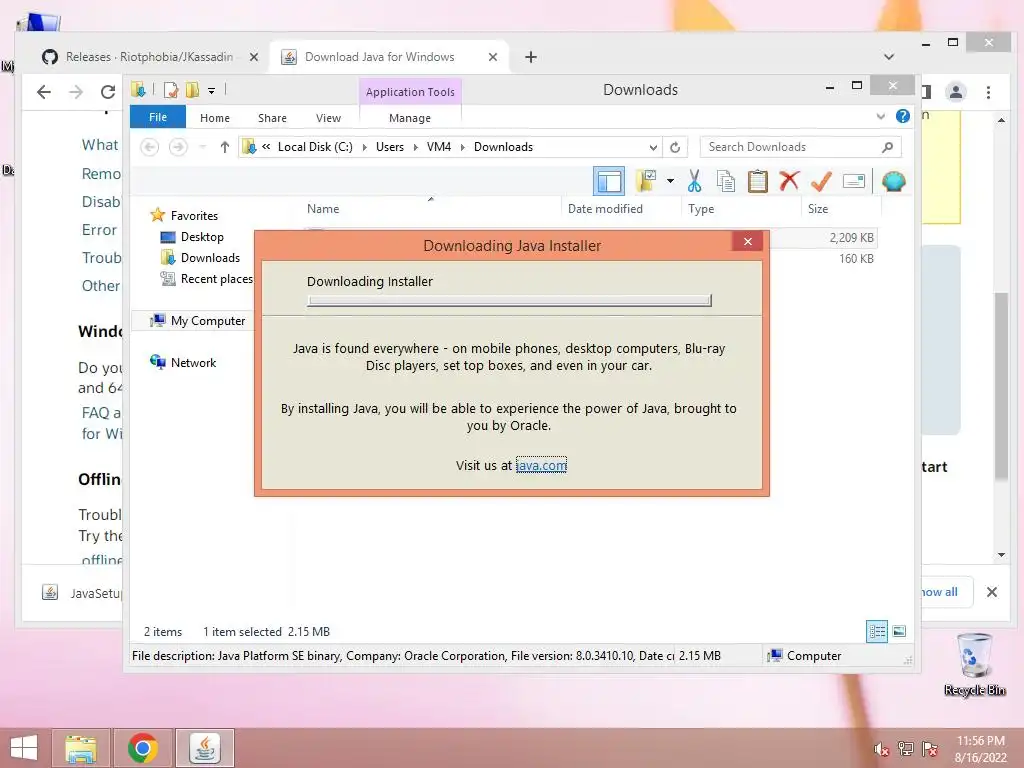The height and width of the screenshot is (768, 1024).
Task: Open the Manage ribbon tab
Action: tap(409, 118)
